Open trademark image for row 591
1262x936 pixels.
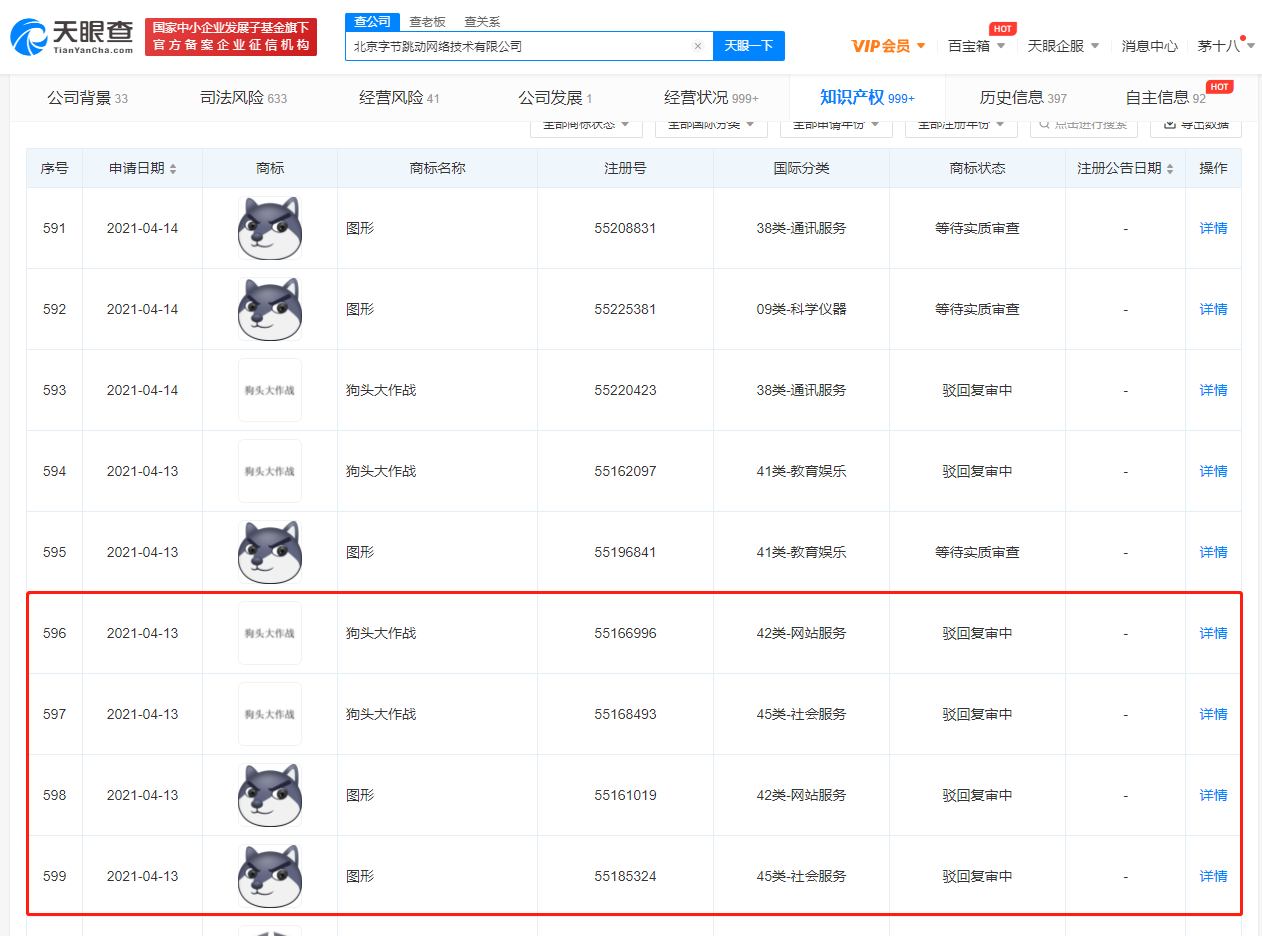click(x=270, y=228)
